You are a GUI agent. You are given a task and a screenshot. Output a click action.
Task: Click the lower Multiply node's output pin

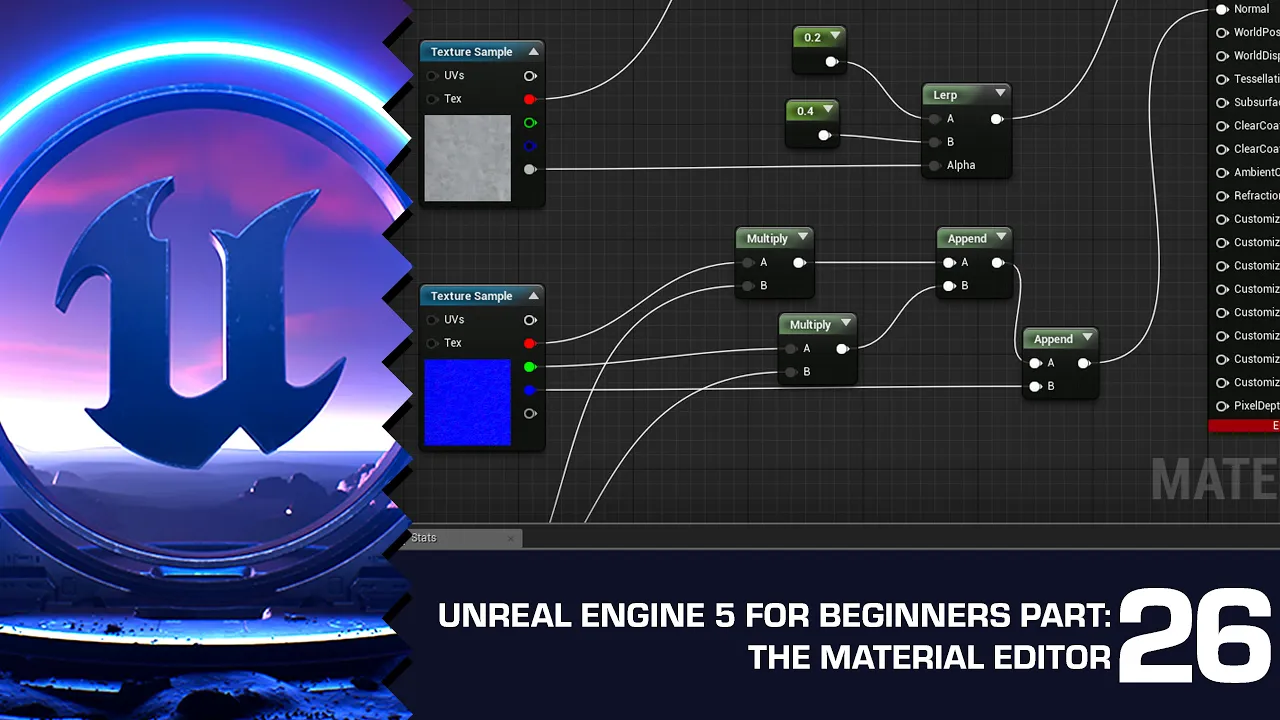click(x=842, y=349)
